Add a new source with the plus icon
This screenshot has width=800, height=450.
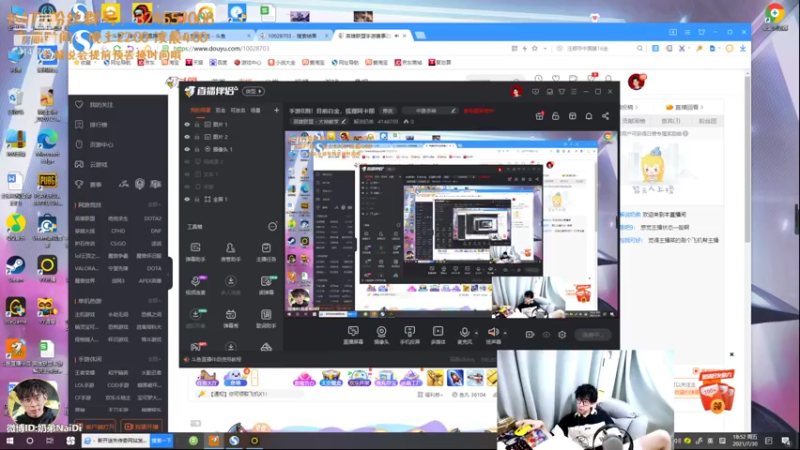[276, 110]
